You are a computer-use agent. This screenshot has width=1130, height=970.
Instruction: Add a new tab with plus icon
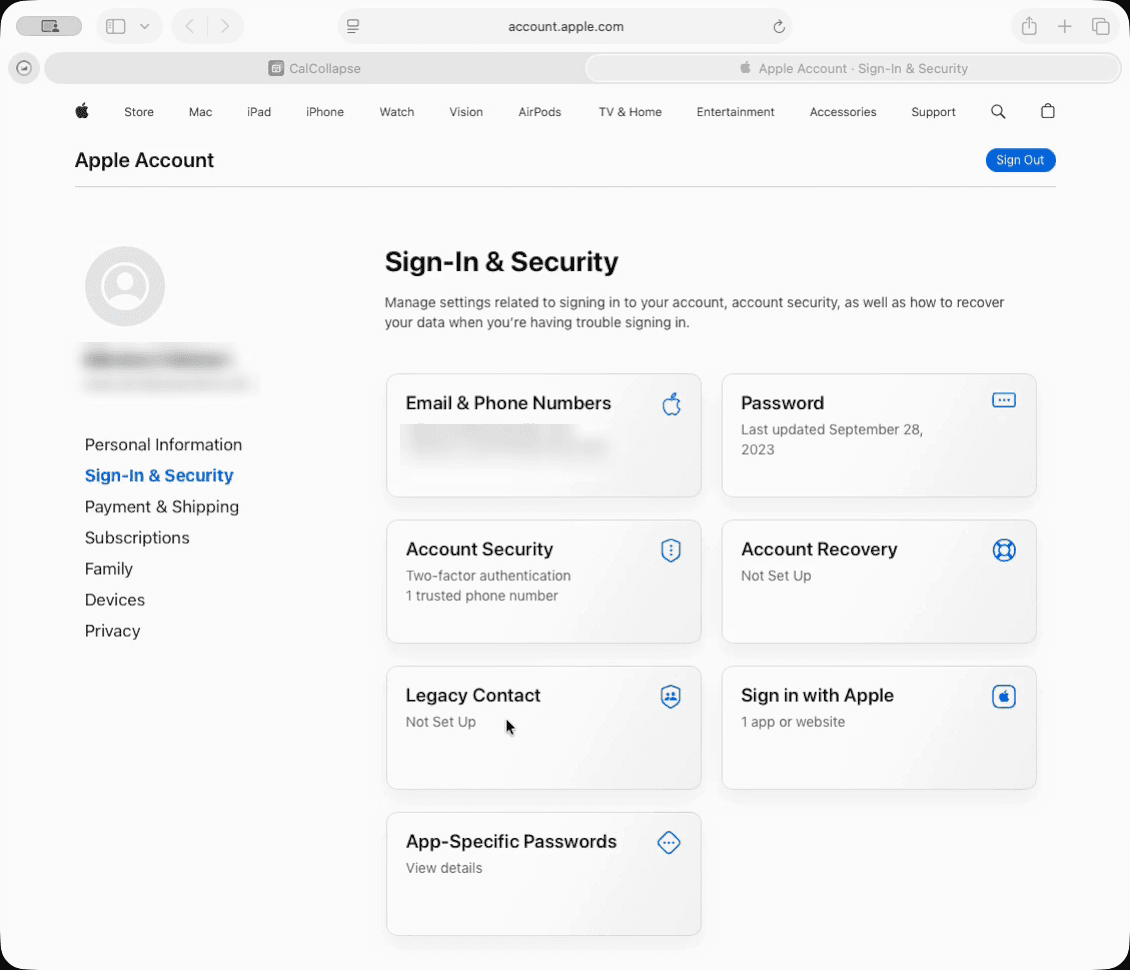pos(1064,27)
